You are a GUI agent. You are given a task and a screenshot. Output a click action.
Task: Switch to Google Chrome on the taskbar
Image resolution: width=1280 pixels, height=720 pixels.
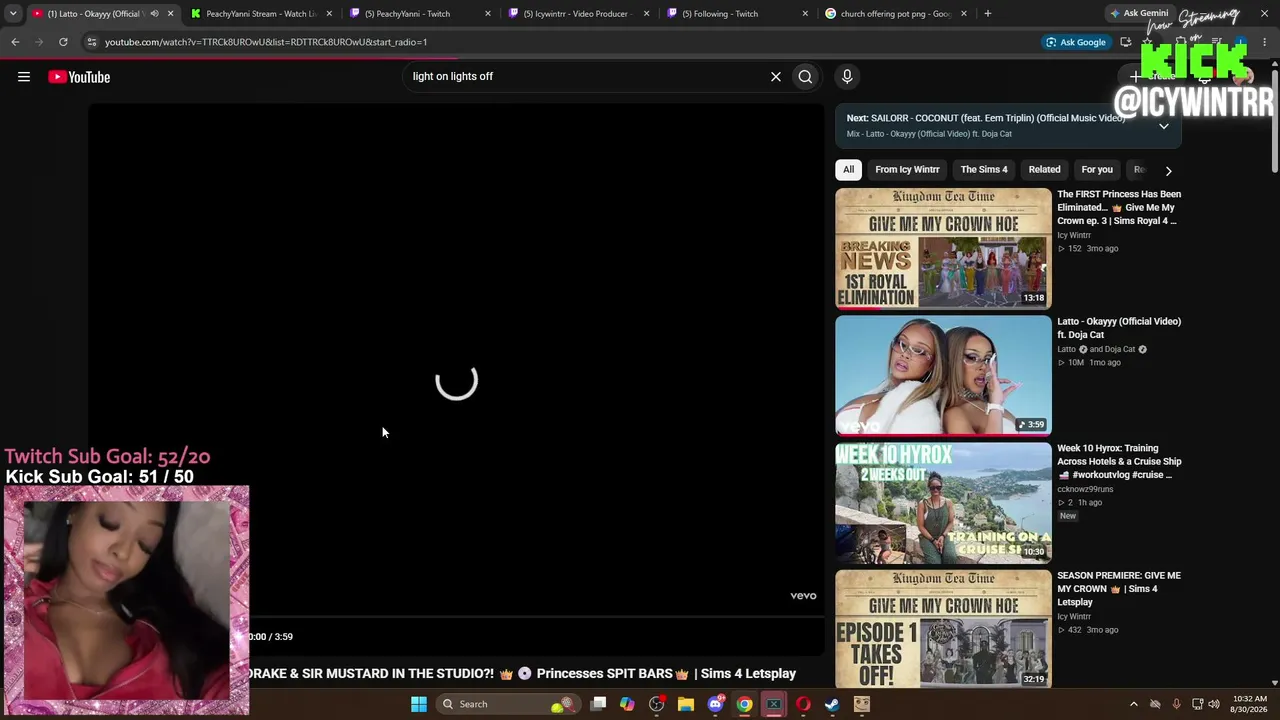pos(744,704)
